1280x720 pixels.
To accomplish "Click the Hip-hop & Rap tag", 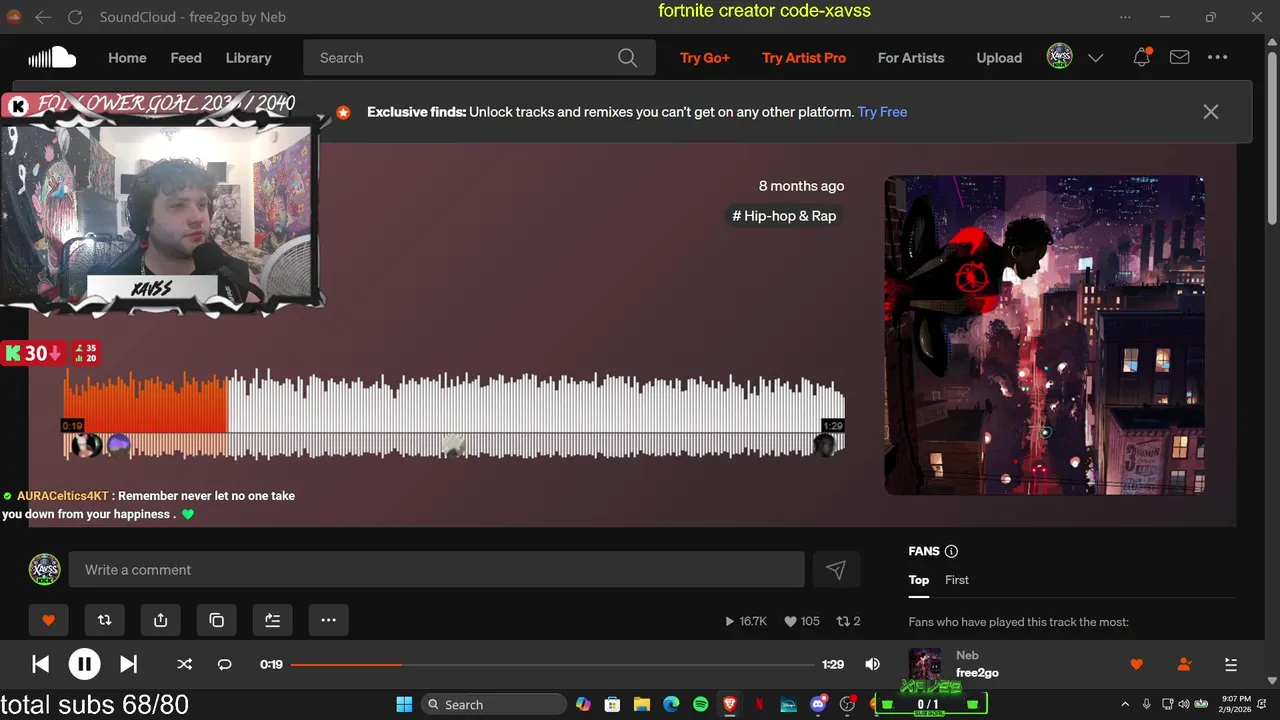I will click(x=784, y=216).
